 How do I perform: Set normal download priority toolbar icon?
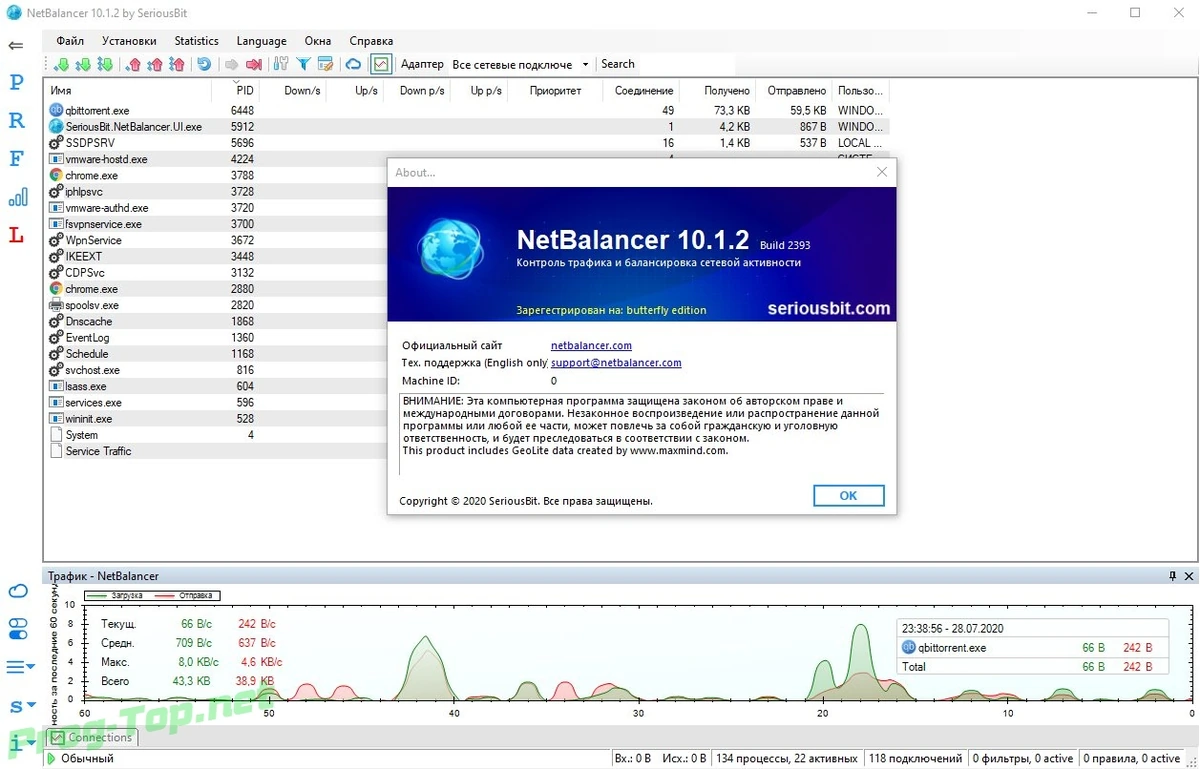pyautogui.click(x=83, y=65)
